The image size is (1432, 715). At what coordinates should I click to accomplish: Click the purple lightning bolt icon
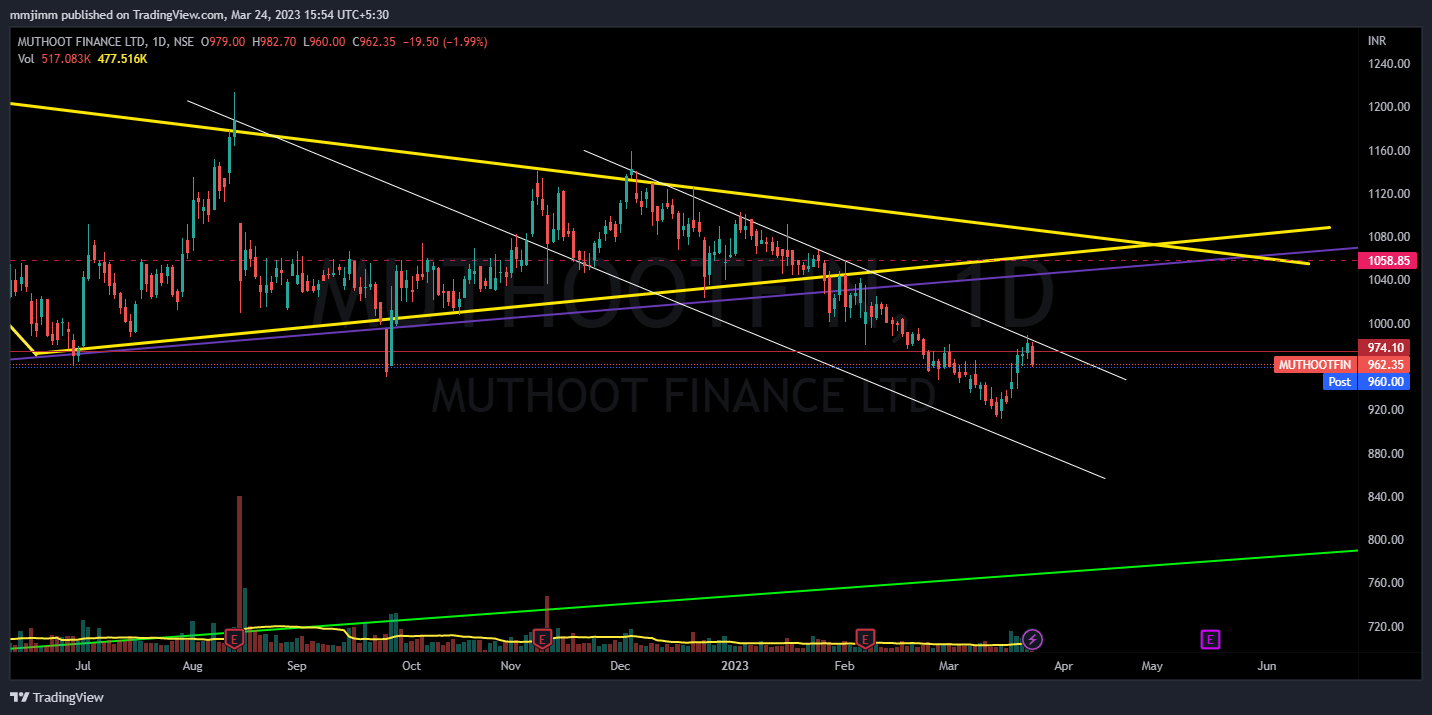point(1033,638)
